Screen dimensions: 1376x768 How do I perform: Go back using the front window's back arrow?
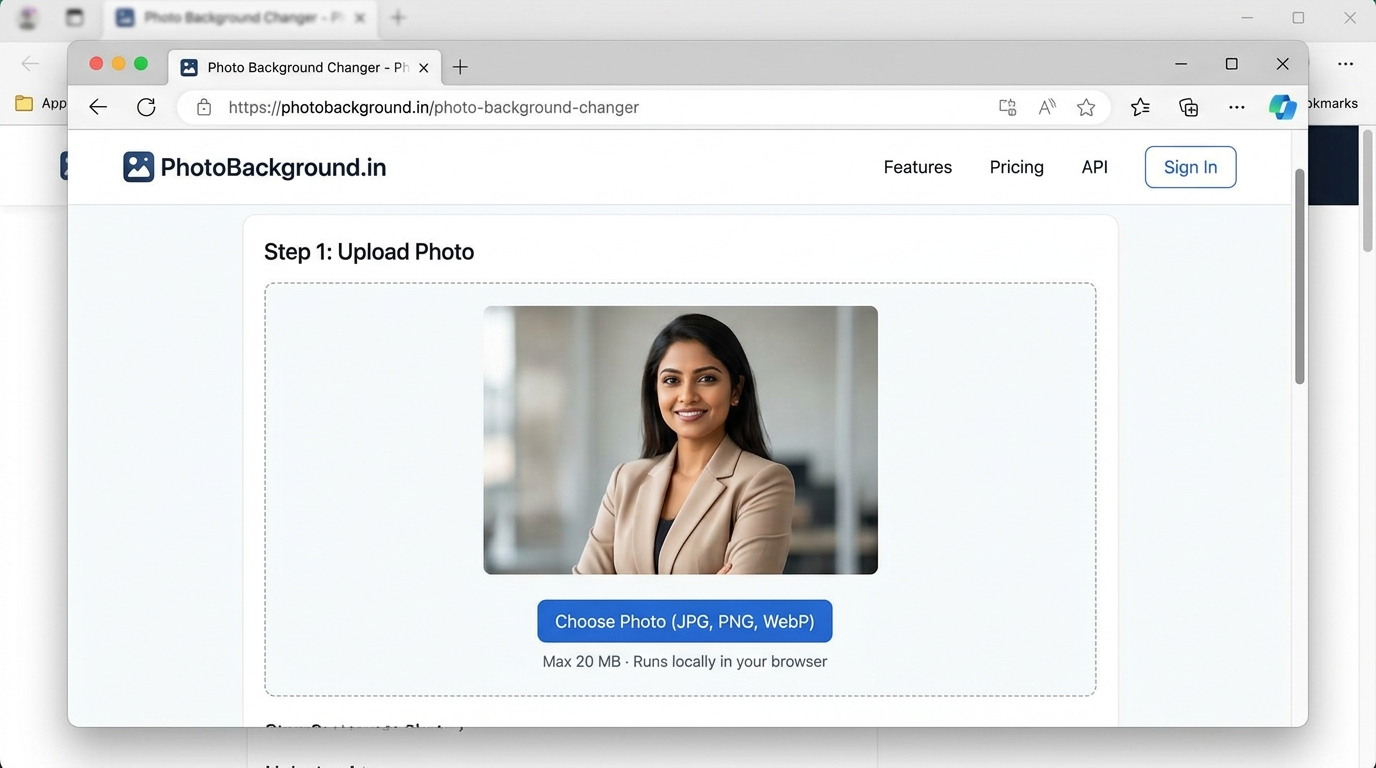point(98,107)
